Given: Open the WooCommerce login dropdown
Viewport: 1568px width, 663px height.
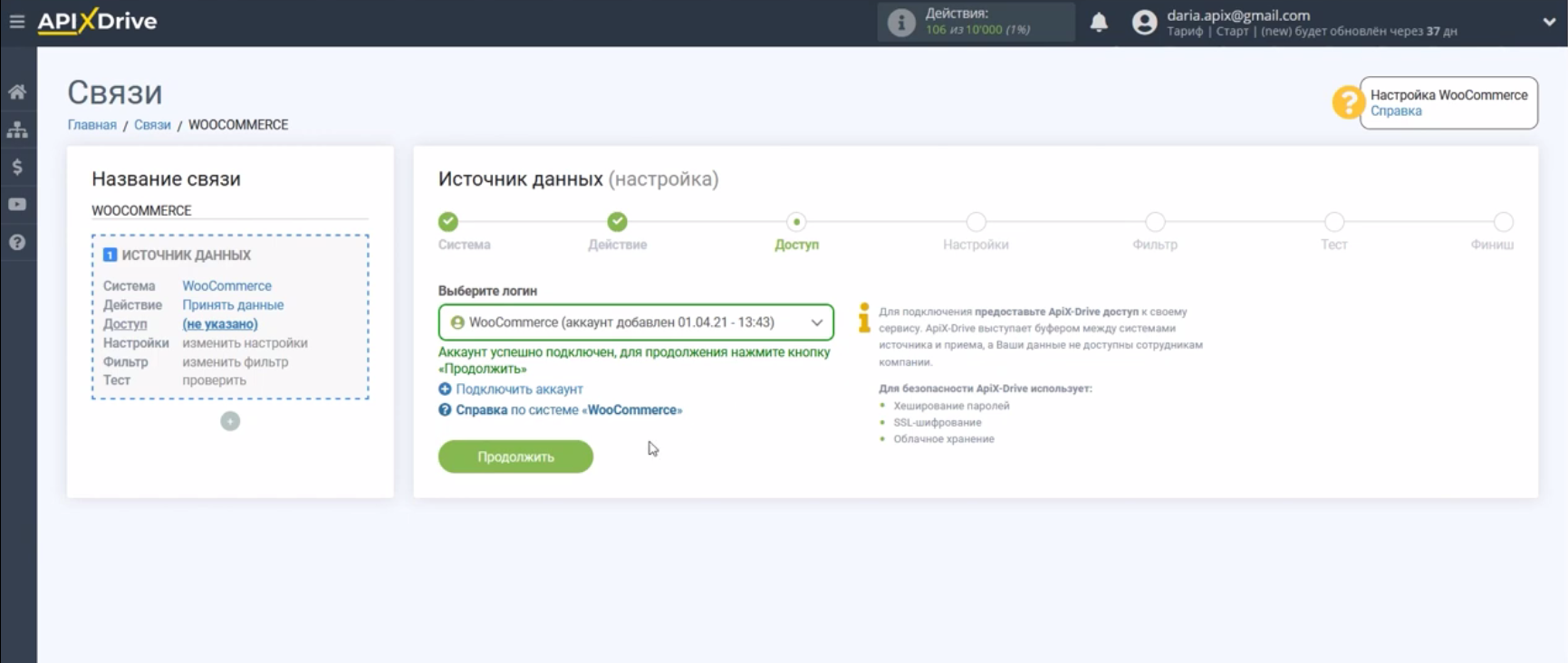Looking at the screenshot, I should (636, 322).
